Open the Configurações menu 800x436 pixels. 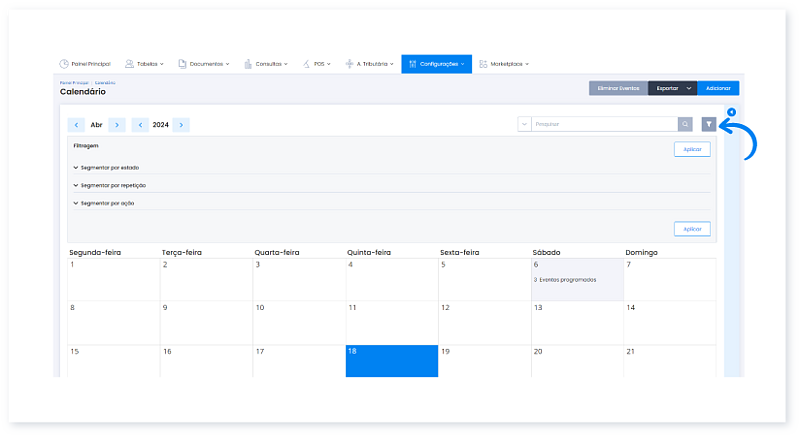436,64
